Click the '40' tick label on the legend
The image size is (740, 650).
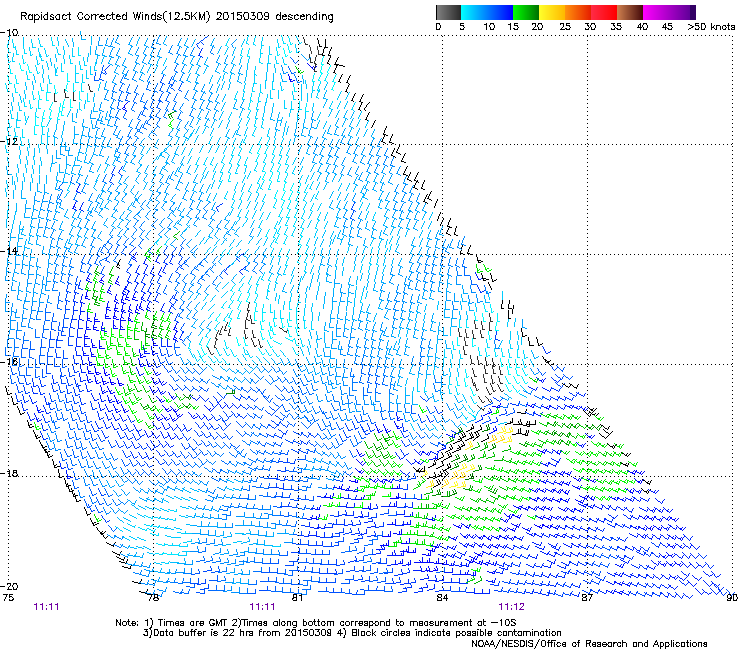(x=642, y=26)
